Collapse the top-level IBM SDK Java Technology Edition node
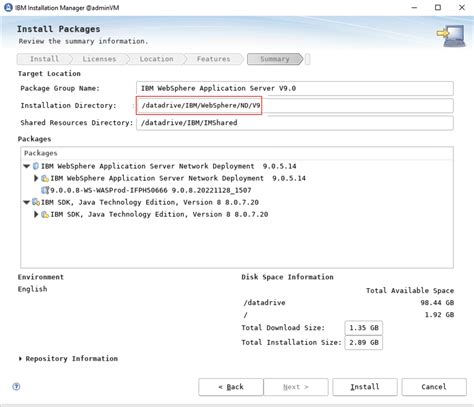The width and height of the screenshot is (474, 407). point(27,202)
